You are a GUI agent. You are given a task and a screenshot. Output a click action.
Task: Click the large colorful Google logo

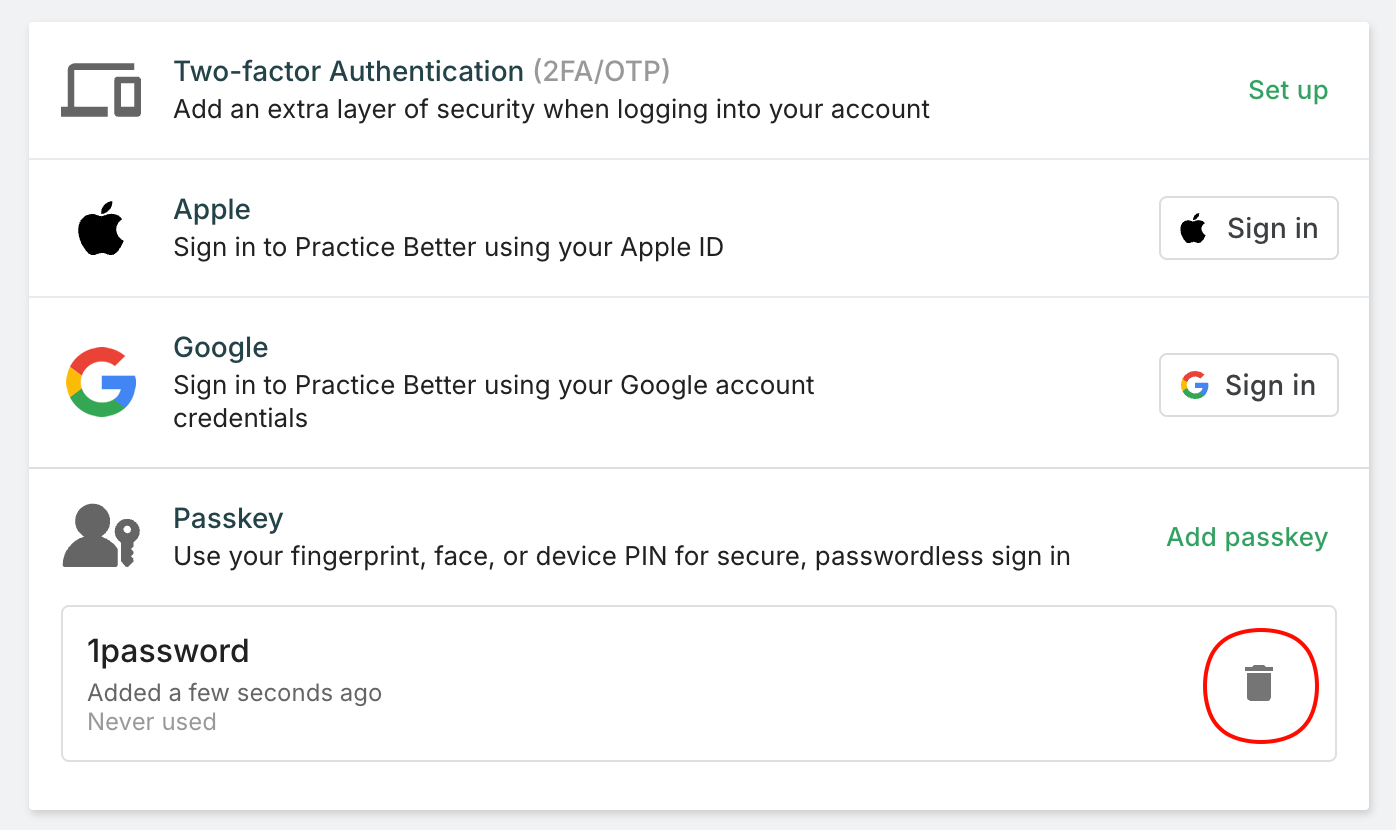tap(101, 382)
